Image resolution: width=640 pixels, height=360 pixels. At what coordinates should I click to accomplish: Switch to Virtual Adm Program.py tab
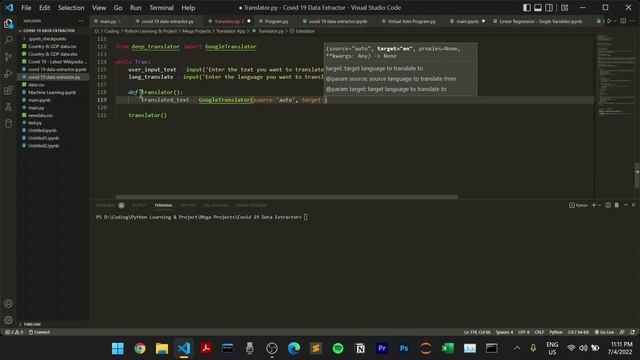(x=411, y=21)
